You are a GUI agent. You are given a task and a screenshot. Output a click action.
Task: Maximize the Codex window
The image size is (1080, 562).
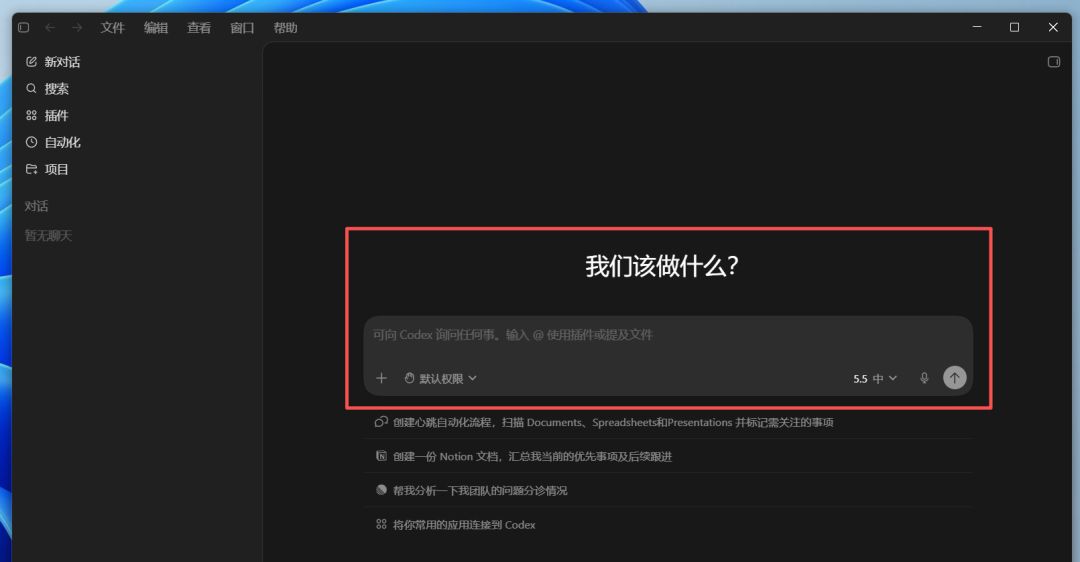pos(1015,27)
